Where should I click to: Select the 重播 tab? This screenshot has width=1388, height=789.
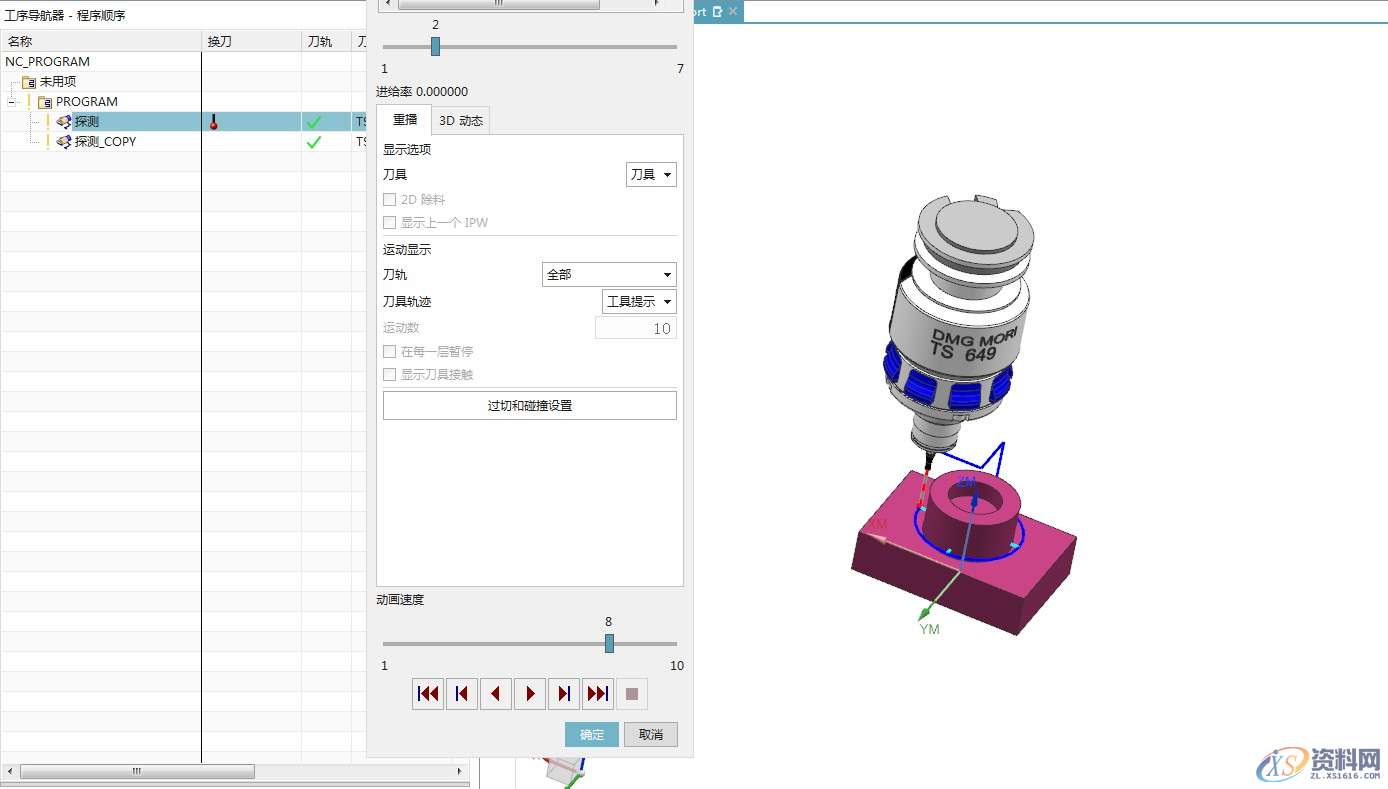(404, 120)
